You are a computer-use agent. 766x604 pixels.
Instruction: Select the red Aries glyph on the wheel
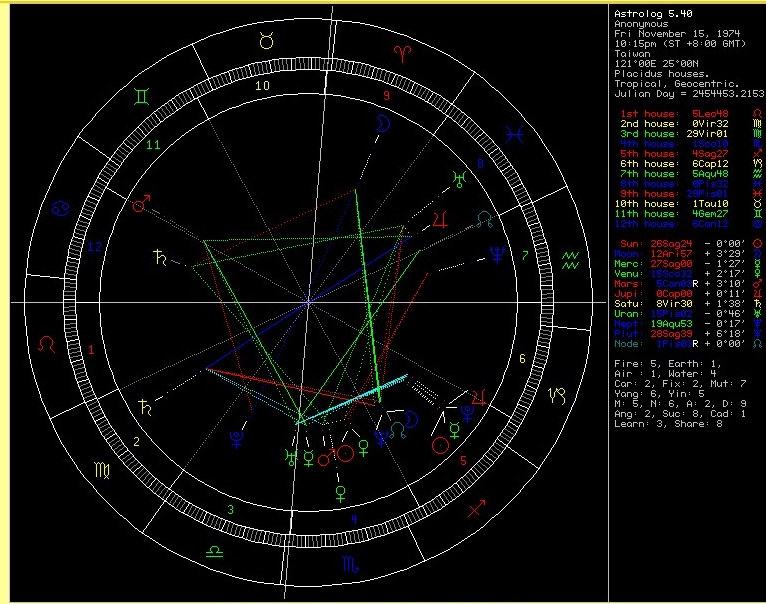(402, 54)
